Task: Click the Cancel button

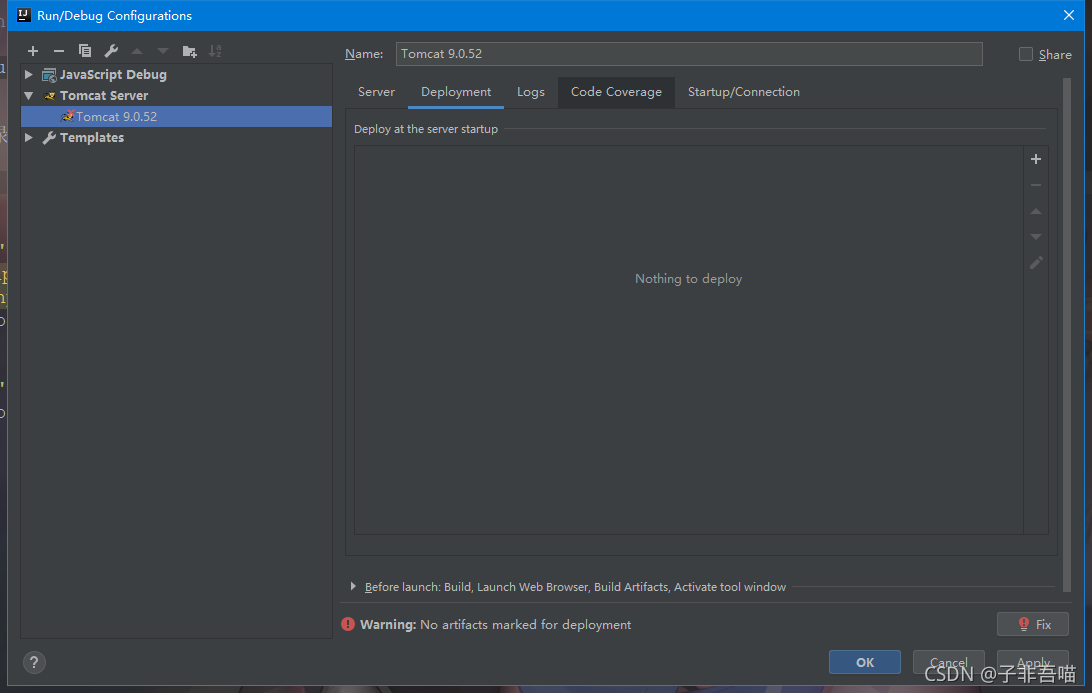Action: 949,662
